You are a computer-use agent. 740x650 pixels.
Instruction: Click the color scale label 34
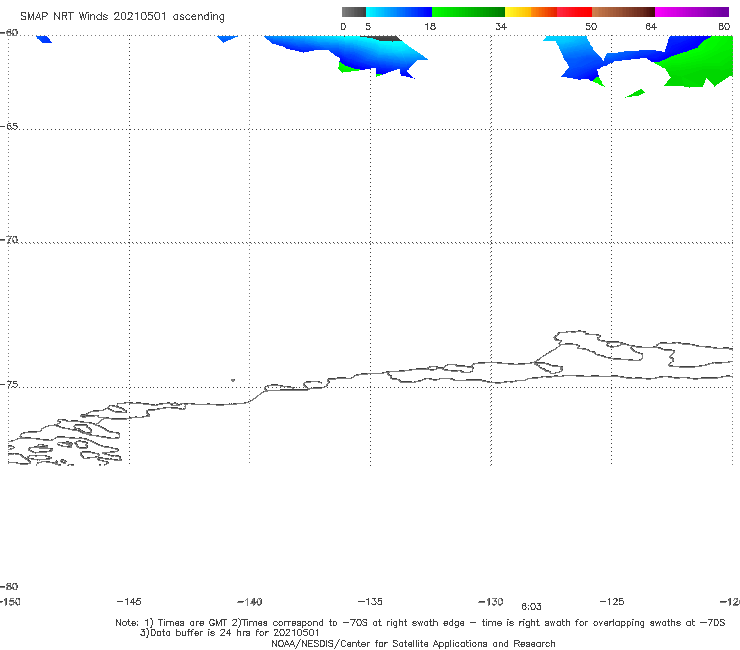pyautogui.click(x=501, y=27)
